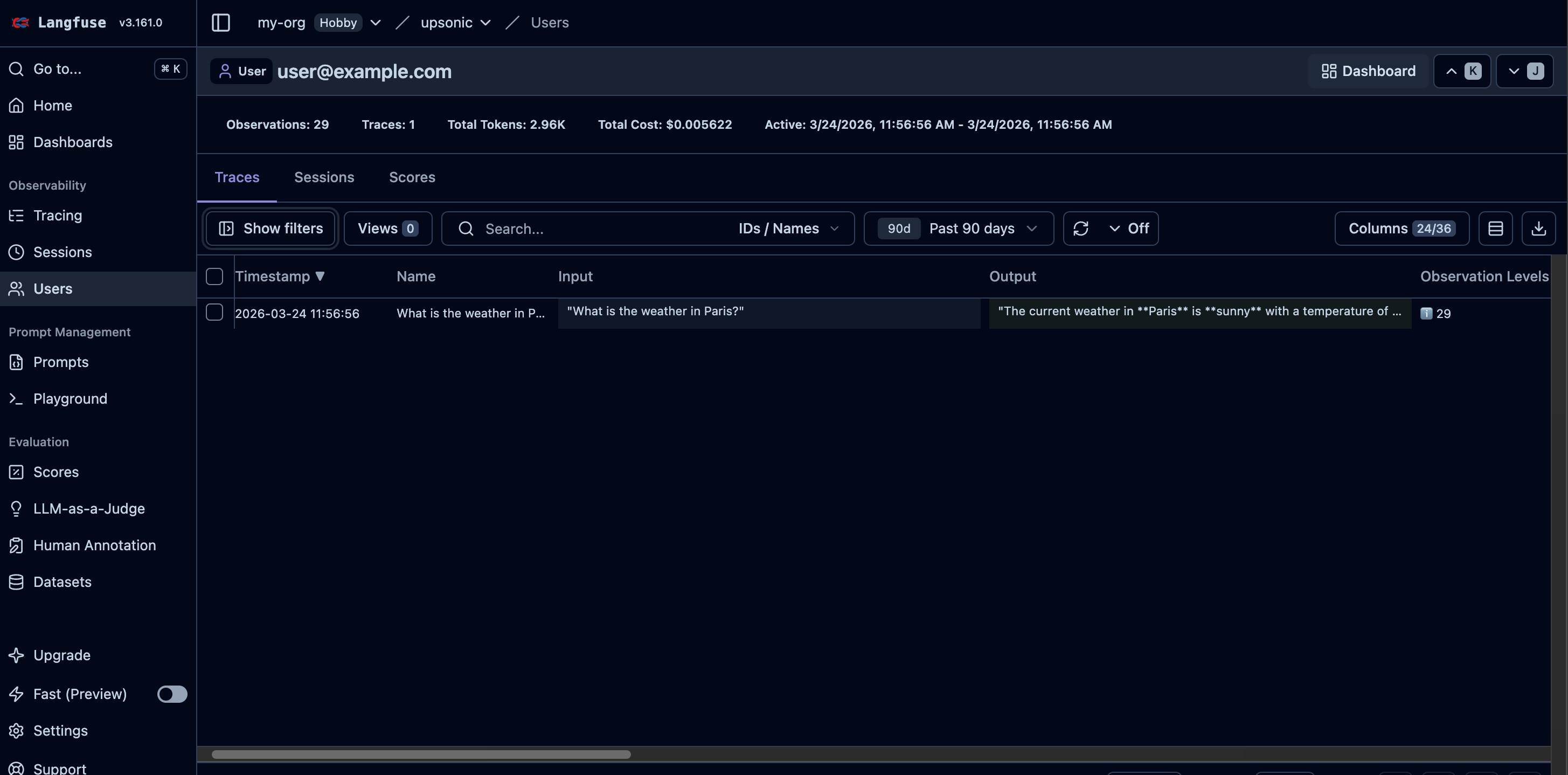Open Prompts in the sidebar
This screenshot has height=775, width=1568.
coord(98,362)
